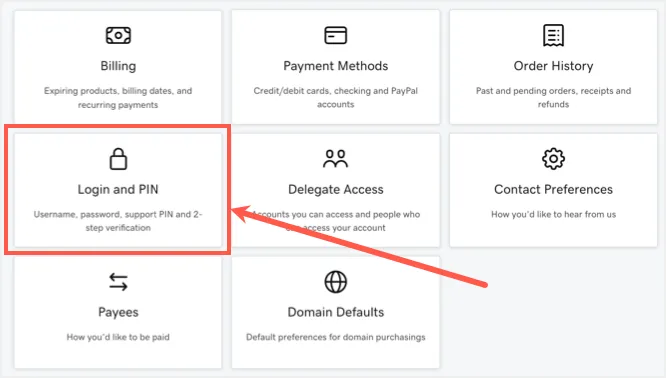Image resolution: width=666 pixels, height=378 pixels.
Task: Click 'Default preferences for domain purchasings' text
Action: point(336,337)
